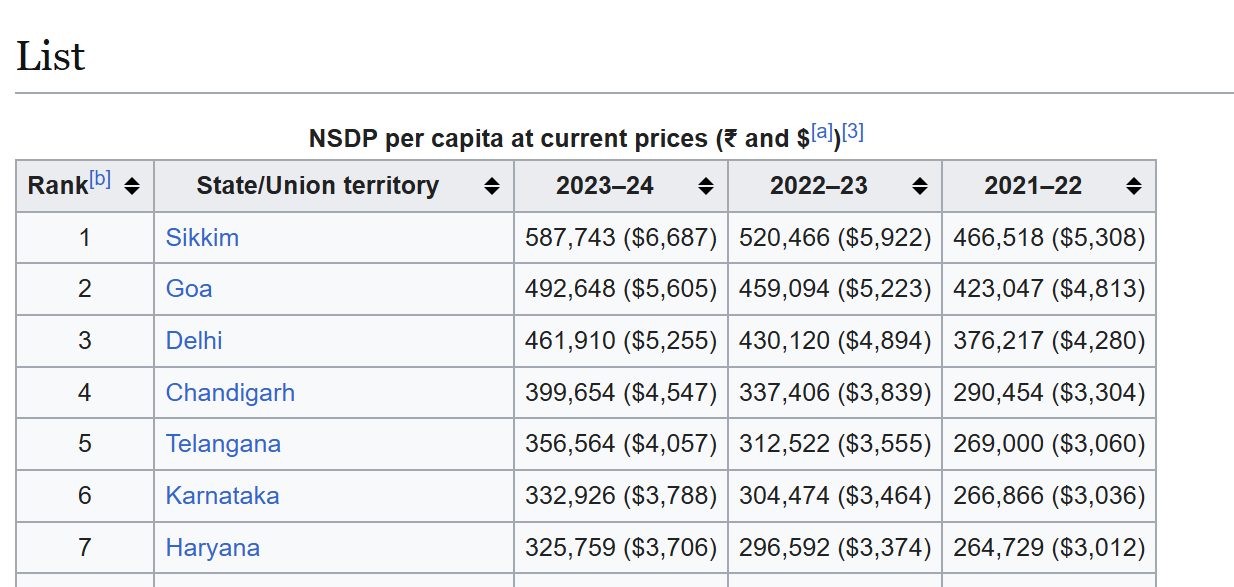Open the Chandigarh link
Image resolution: width=1234 pixels, height=587 pixels.
tap(230, 393)
